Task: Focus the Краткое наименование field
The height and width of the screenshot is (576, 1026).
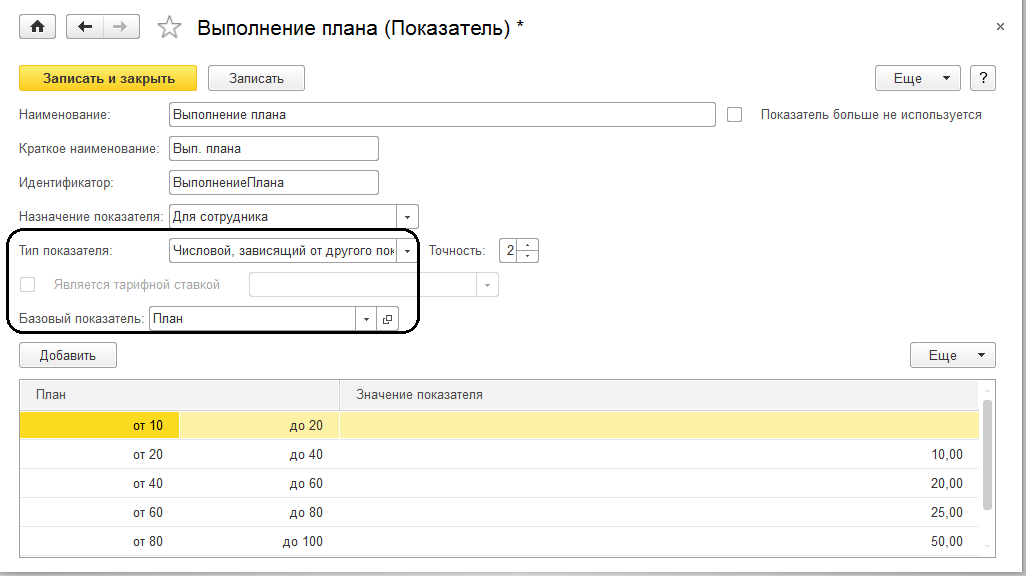Action: pyautogui.click(x=274, y=149)
